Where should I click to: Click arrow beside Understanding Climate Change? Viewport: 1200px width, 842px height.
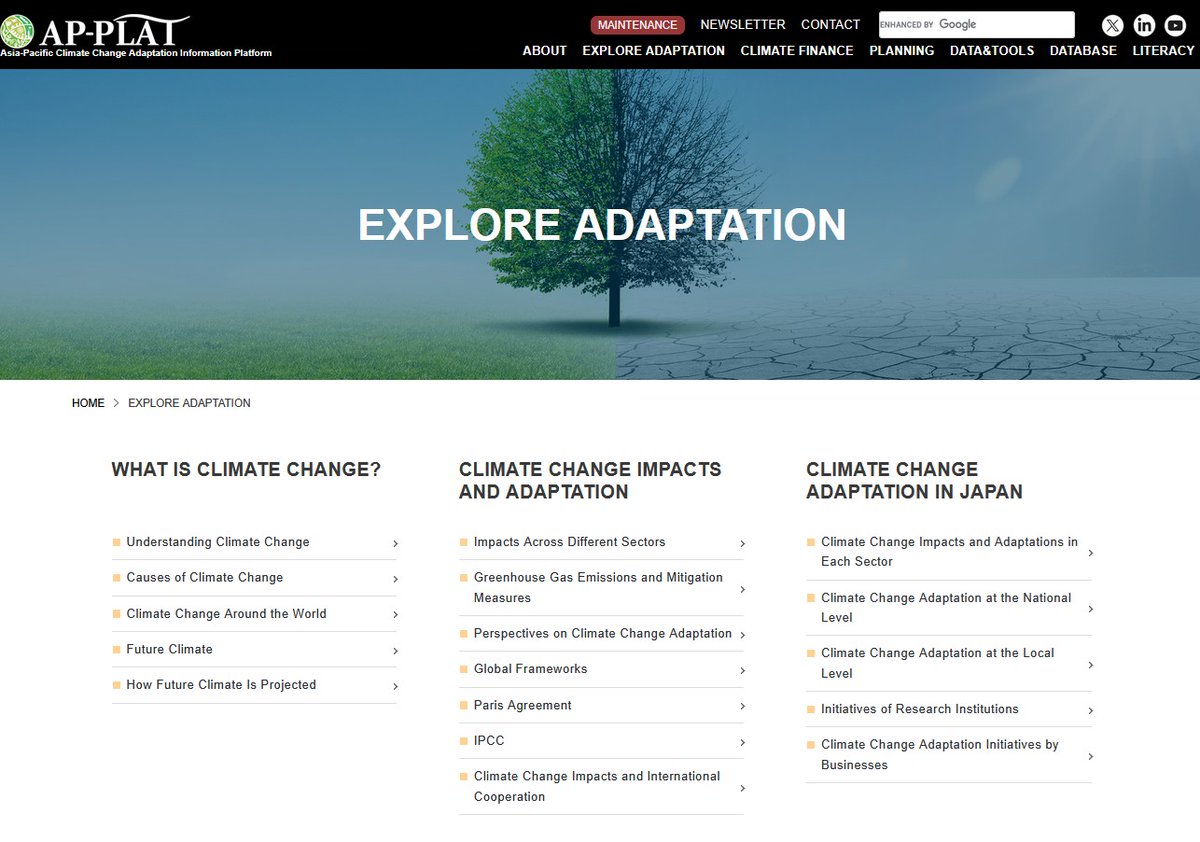pos(395,543)
